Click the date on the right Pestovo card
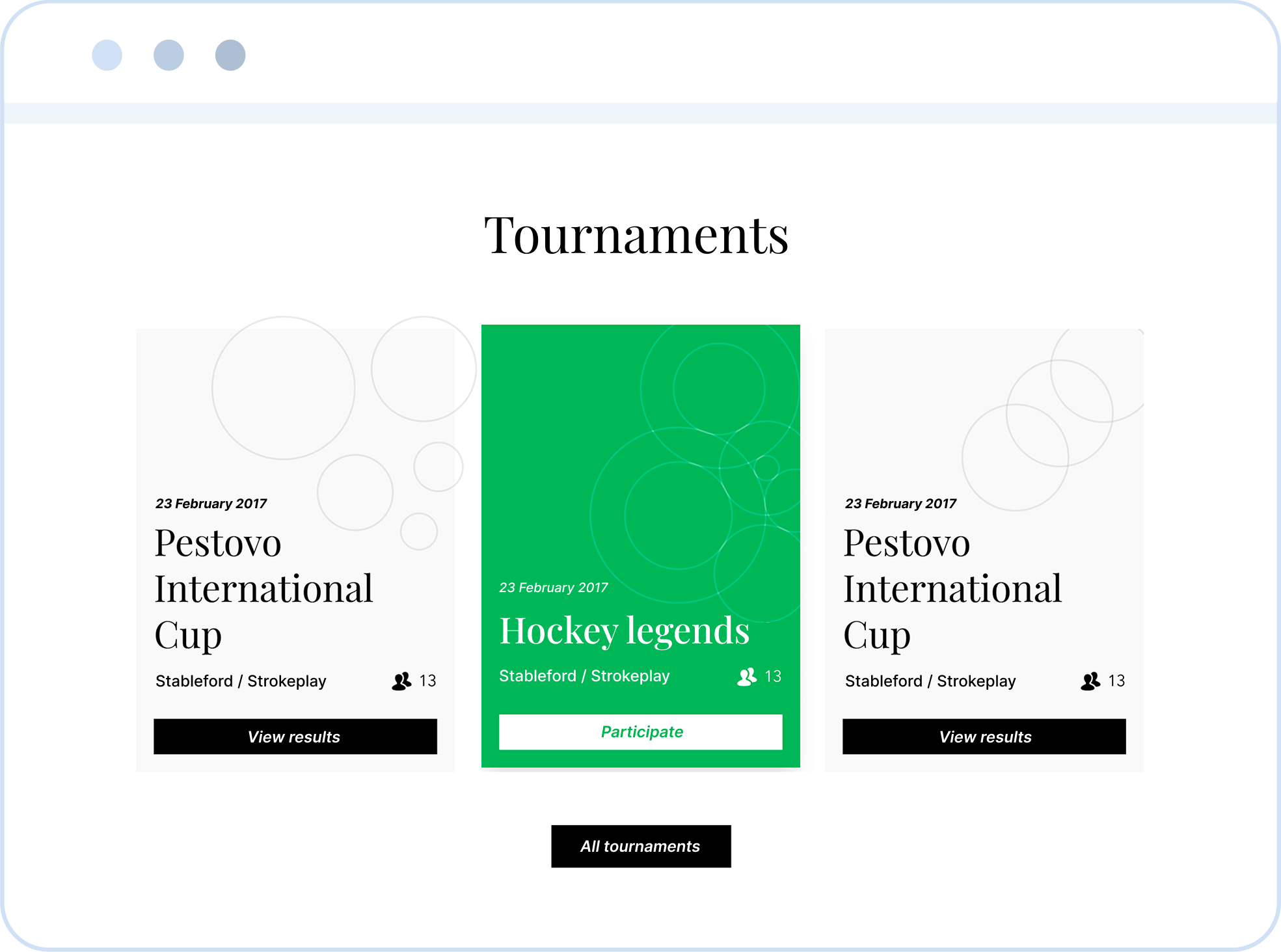Viewport: 1281px width, 952px height. click(900, 504)
